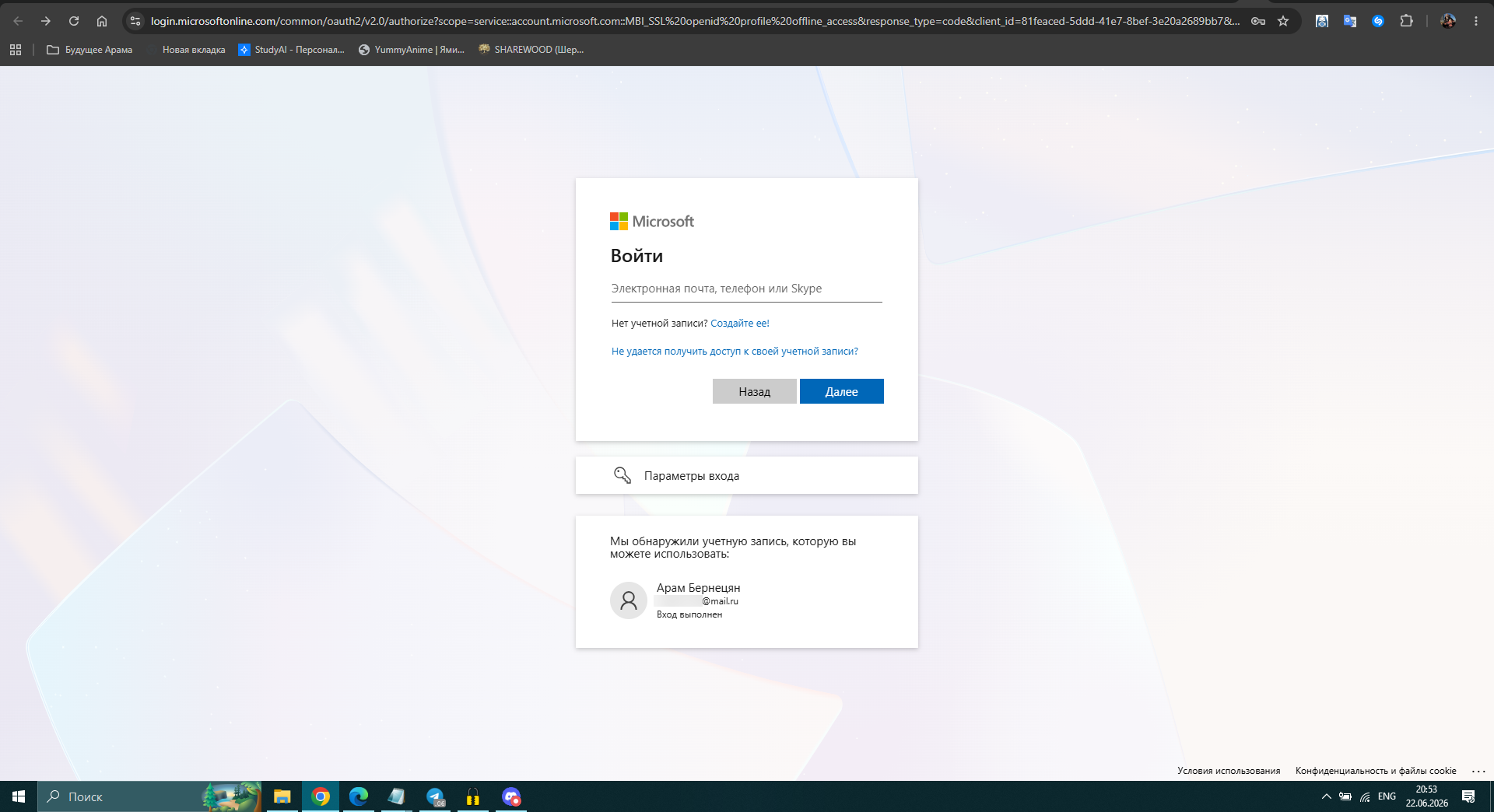
Task: Open the Windows notification center
Action: click(1468, 796)
